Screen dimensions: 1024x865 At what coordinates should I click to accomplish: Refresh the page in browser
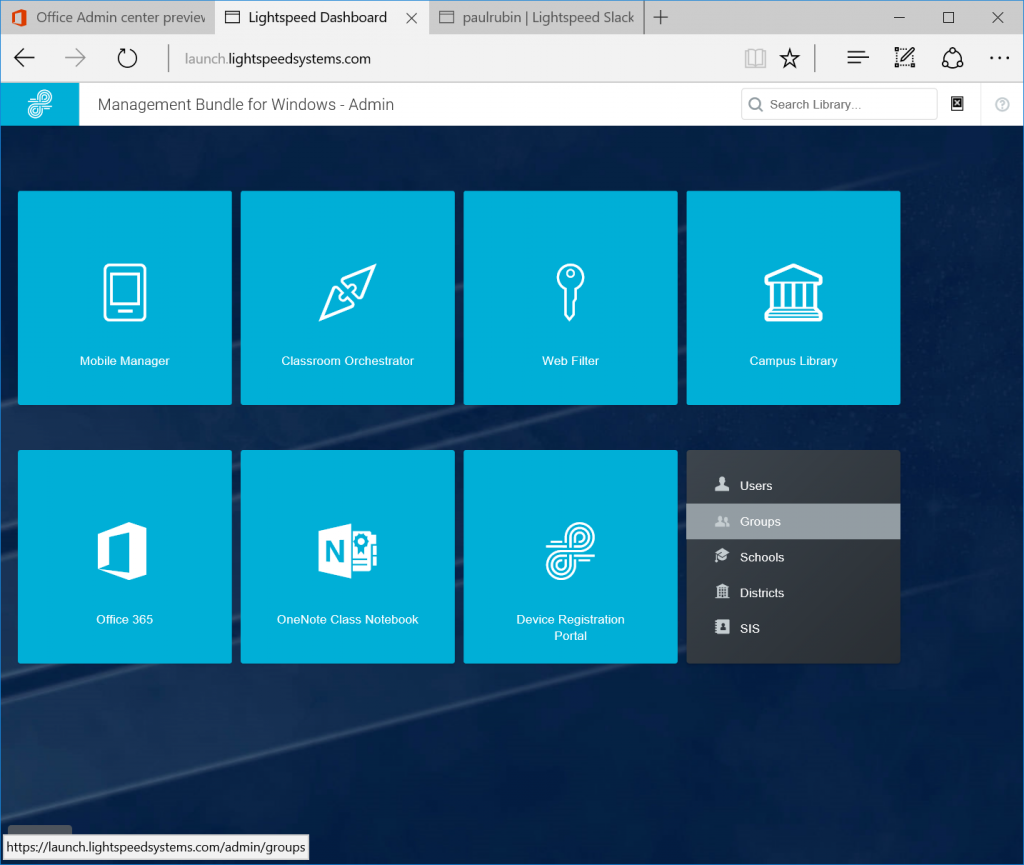point(127,59)
